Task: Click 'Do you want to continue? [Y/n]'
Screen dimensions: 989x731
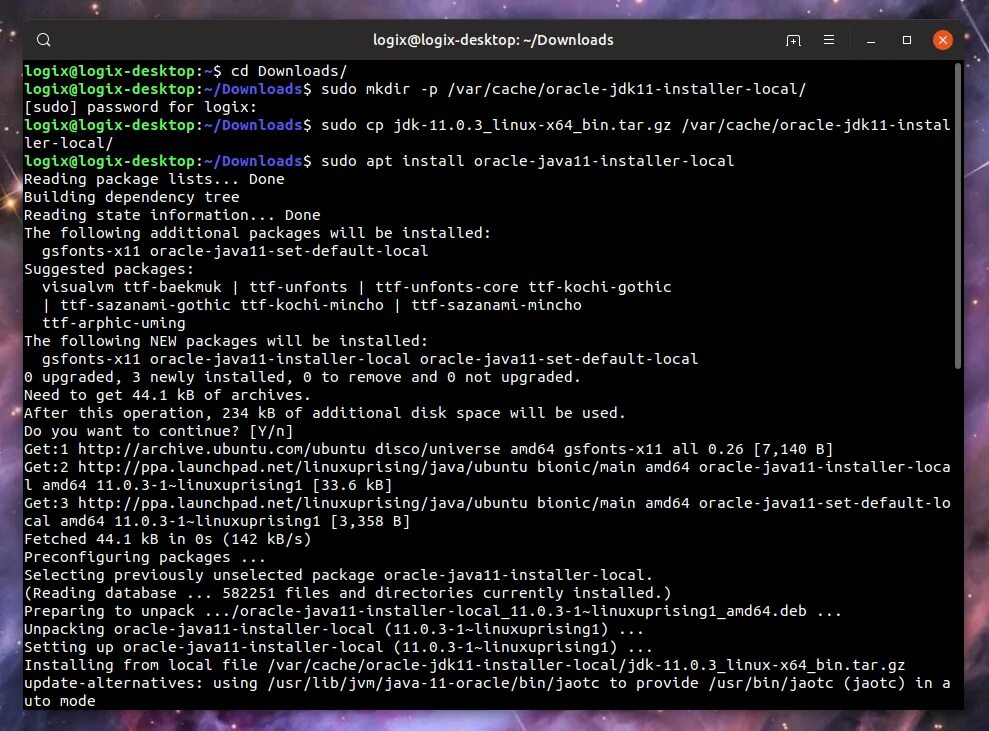Action: tap(158, 431)
